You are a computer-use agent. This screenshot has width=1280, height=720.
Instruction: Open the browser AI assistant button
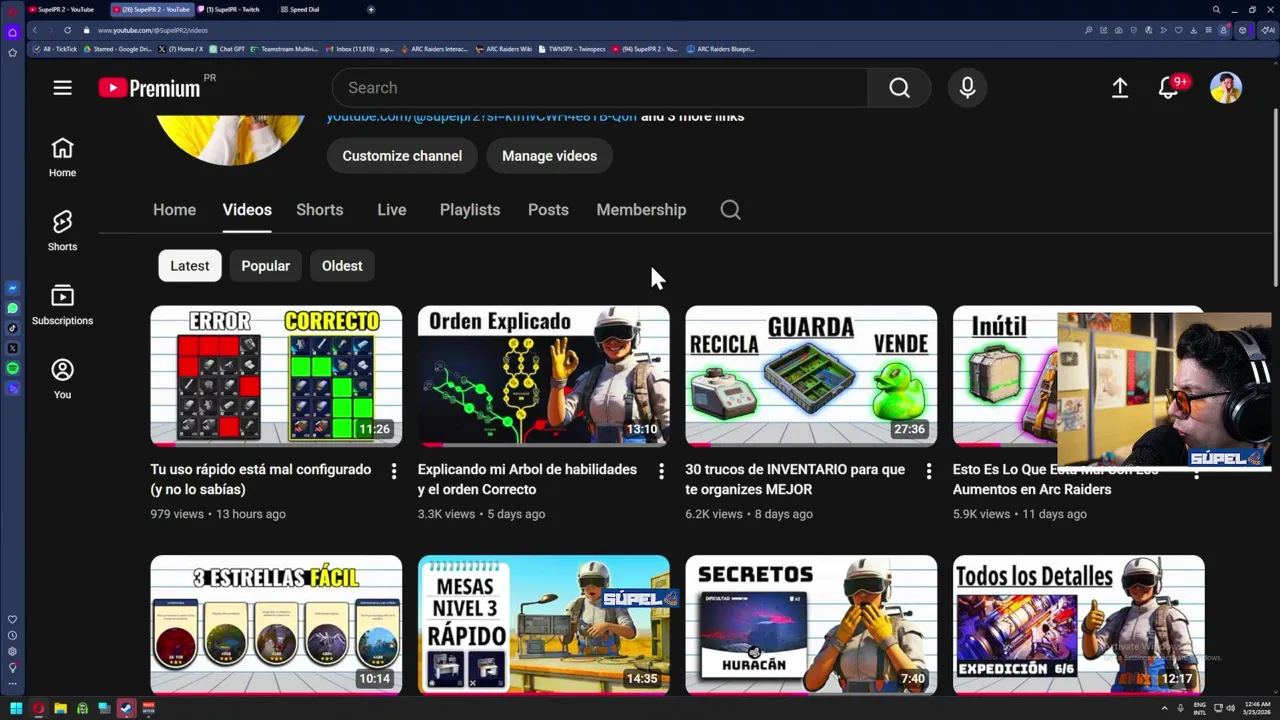pyautogui.click(x=1268, y=30)
